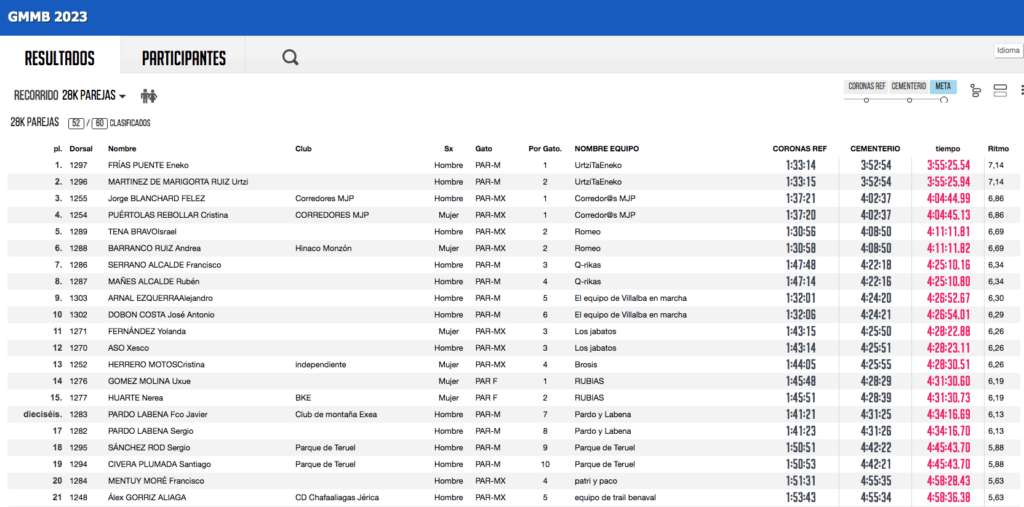This screenshot has height=507, width=1024.
Task: Select the META checkpoint toggle
Action: pos(942,86)
